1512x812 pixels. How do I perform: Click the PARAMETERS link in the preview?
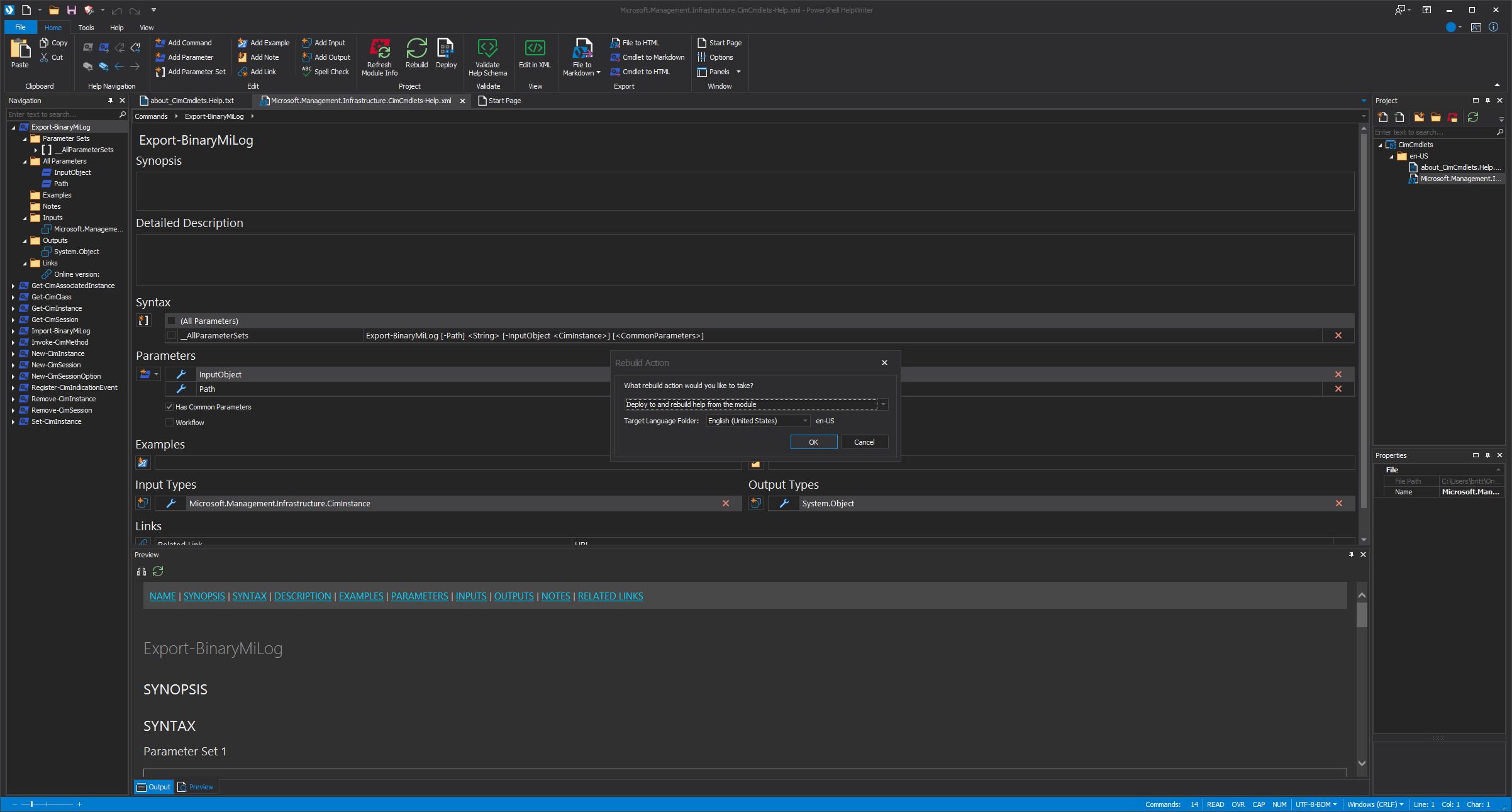[x=420, y=596]
